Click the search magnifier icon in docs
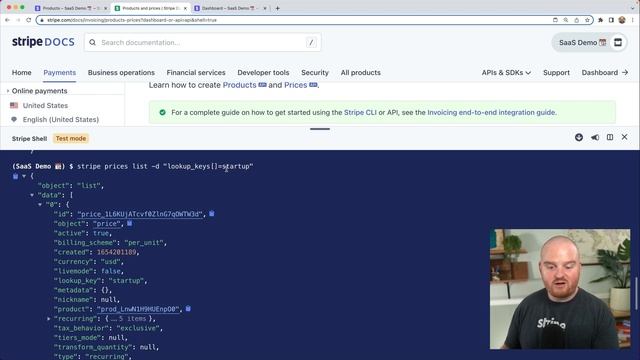The width and height of the screenshot is (640, 360). [x=93, y=42]
